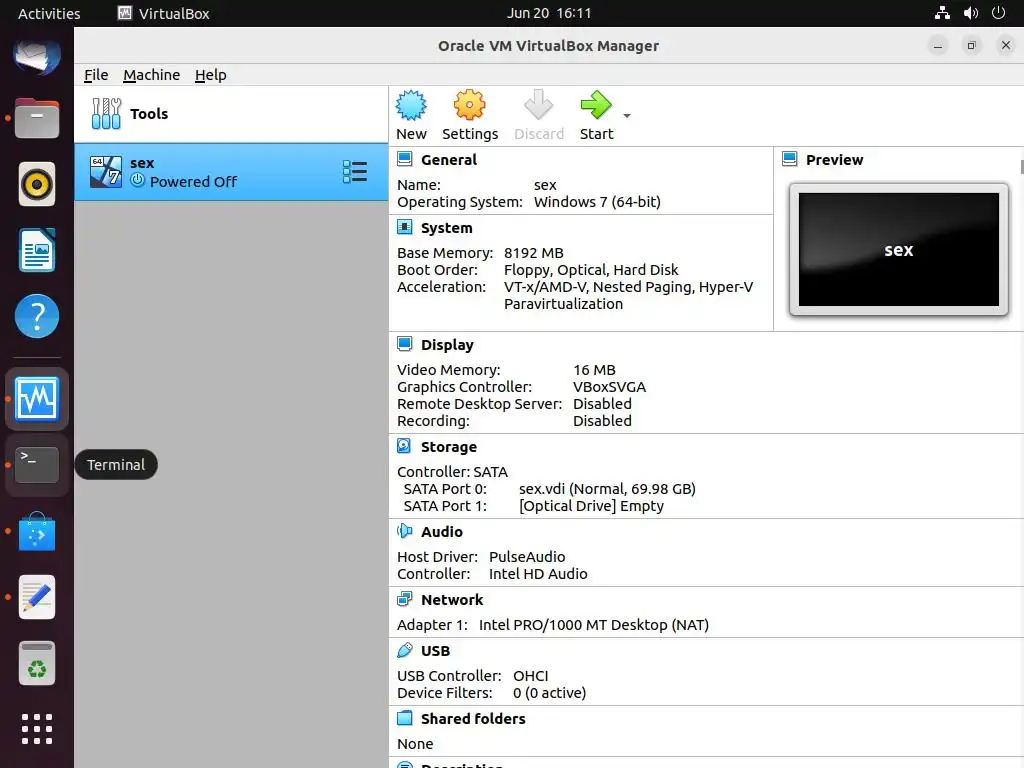This screenshot has height=768, width=1024.
Task: Open the Network settings heading link
Action: pos(452,600)
